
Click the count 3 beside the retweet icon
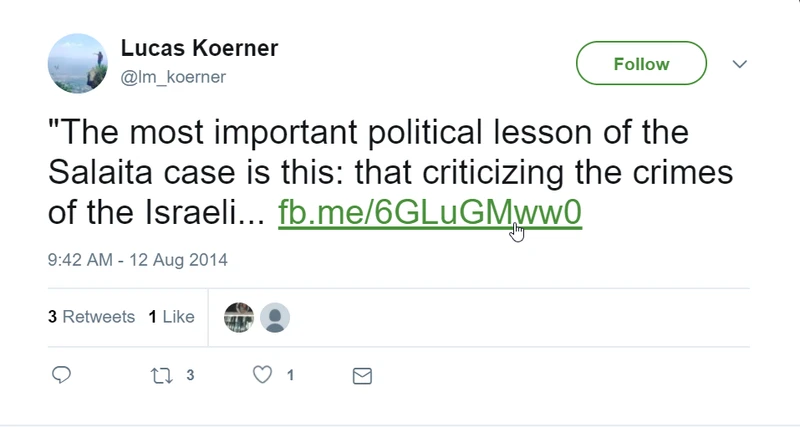point(190,375)
